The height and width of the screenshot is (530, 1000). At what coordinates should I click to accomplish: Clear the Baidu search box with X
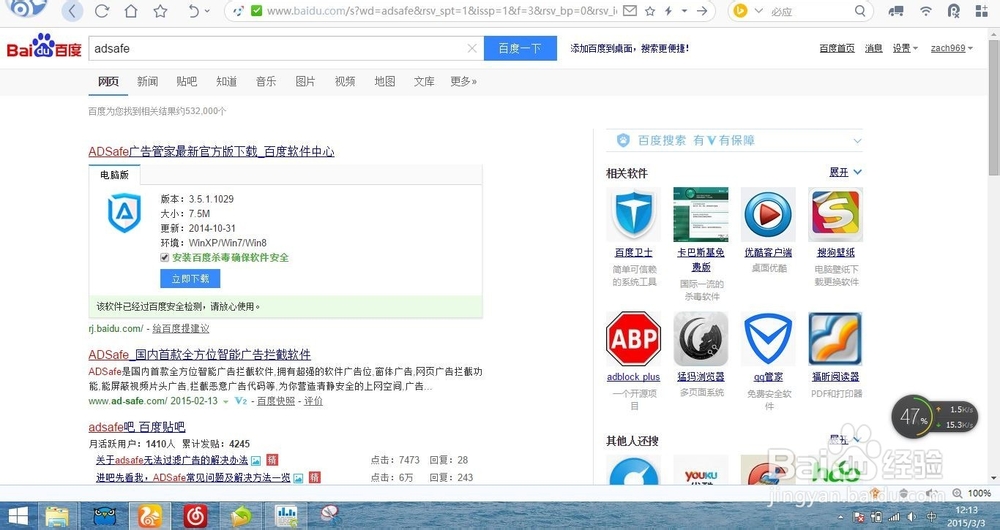pyautogui.click(x=472, y=48)
